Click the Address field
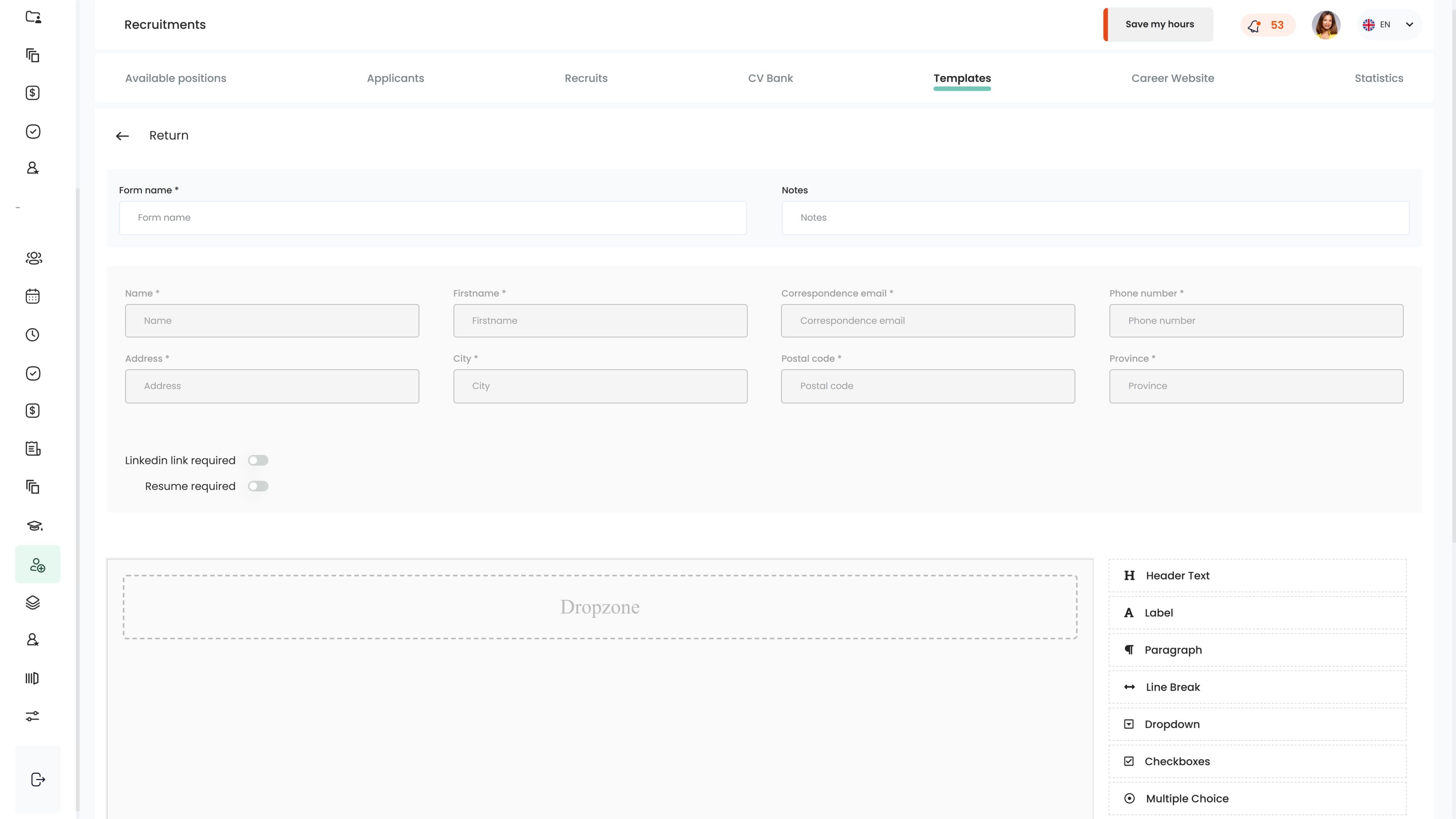Screen dimensions: 1456x819 click(272, 386)
